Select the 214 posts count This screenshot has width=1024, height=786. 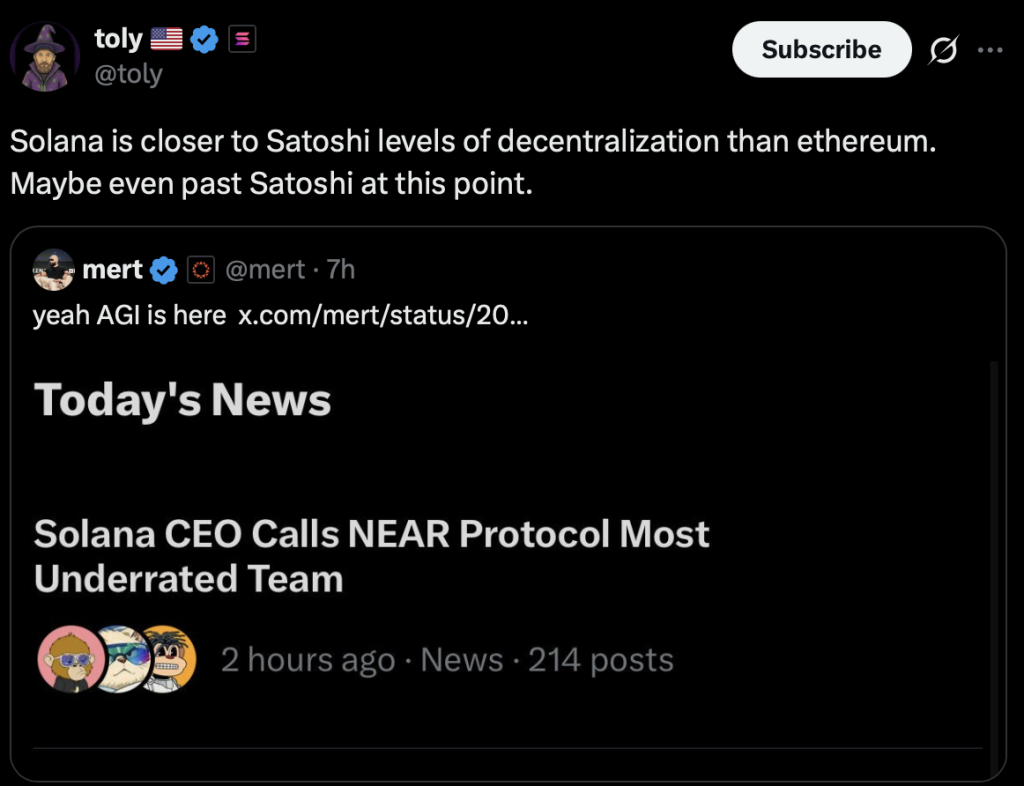[599, 659]
